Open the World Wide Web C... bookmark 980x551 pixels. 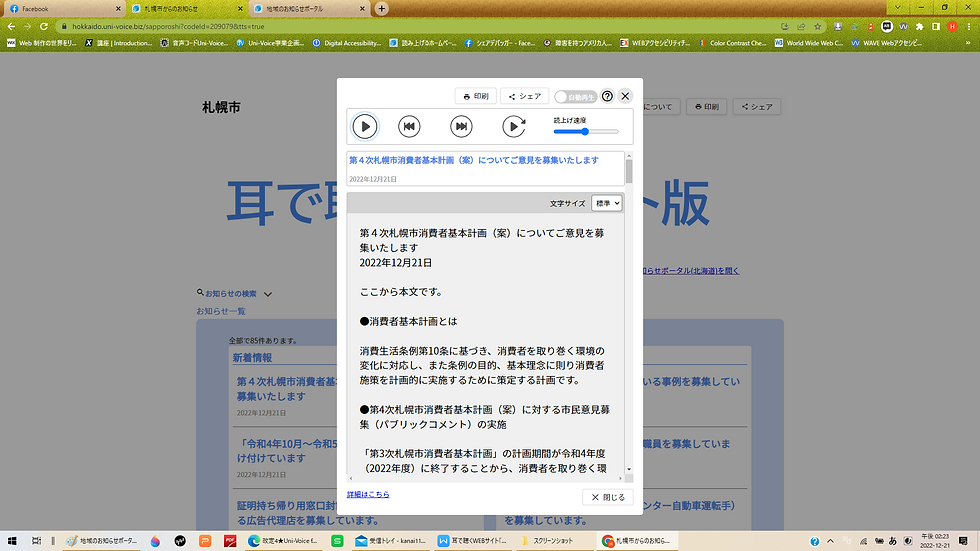pos(809,43)
